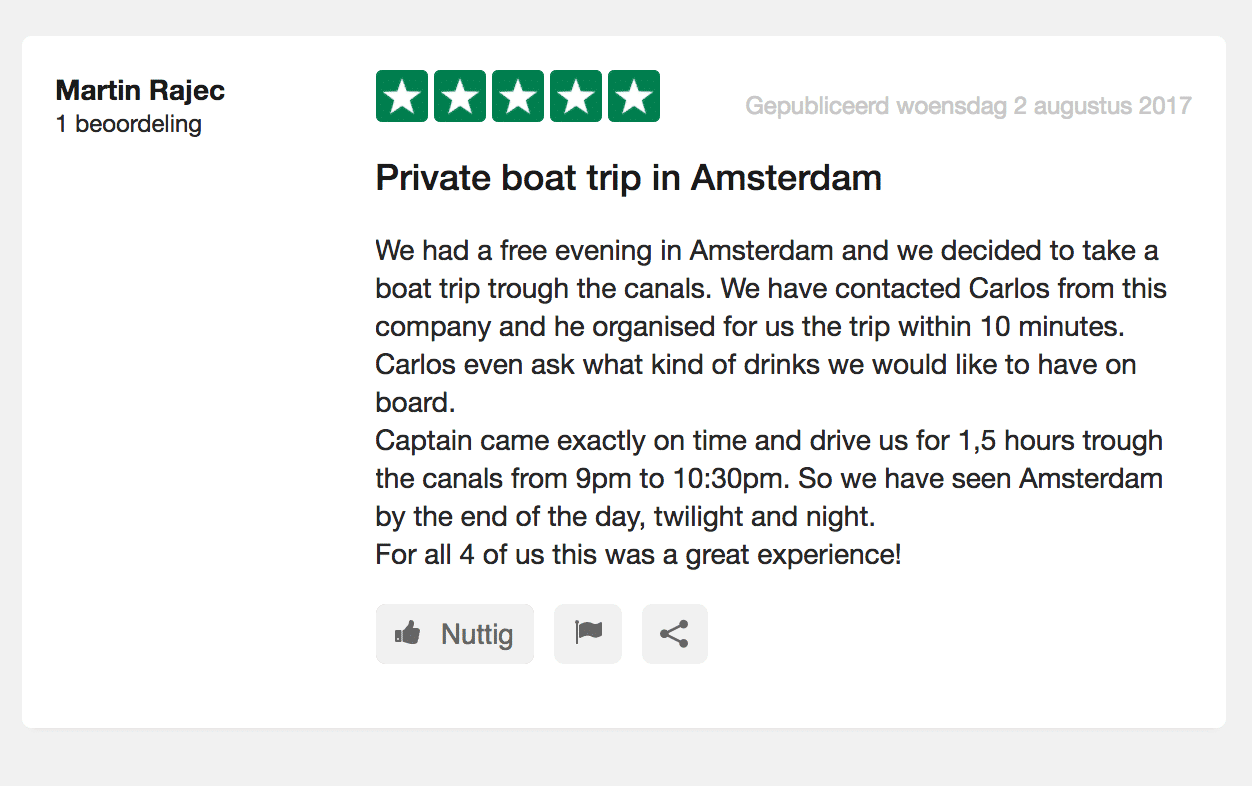Click the "Private boat trip in Amsterdam" title

(628, 178)
